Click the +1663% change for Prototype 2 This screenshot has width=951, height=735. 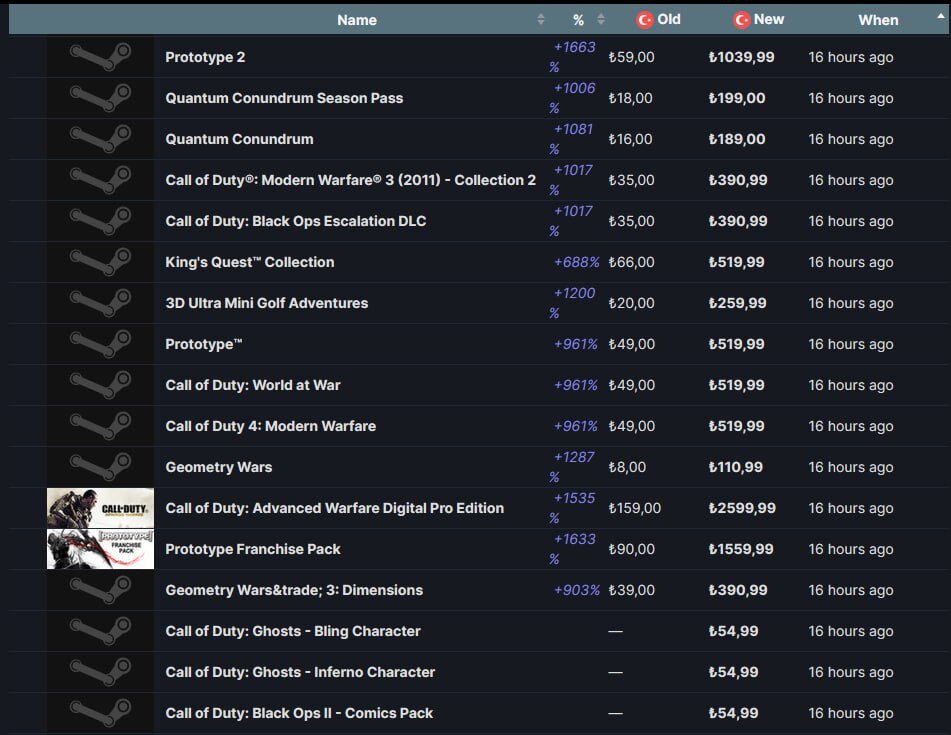point(573,57)
